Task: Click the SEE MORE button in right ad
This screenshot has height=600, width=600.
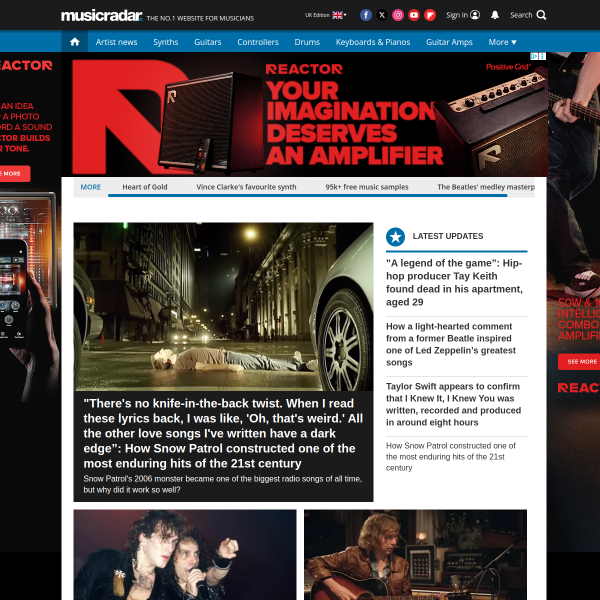Action: 579,362
